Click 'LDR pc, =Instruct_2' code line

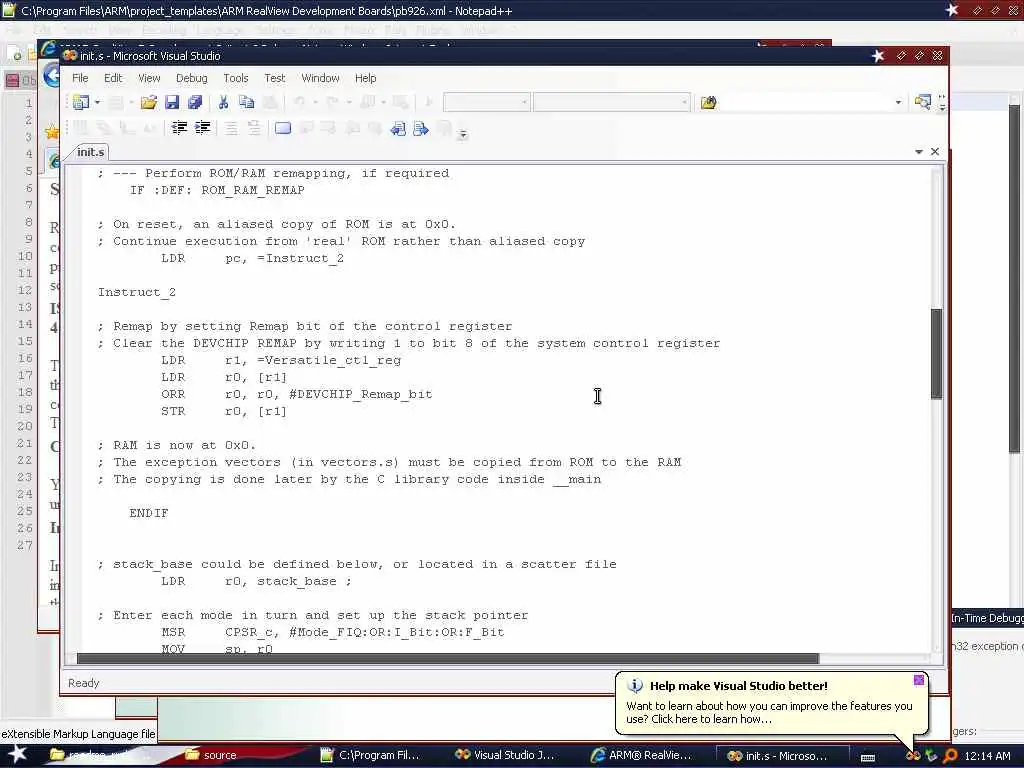pyautogui.click(x=252, y=258)
